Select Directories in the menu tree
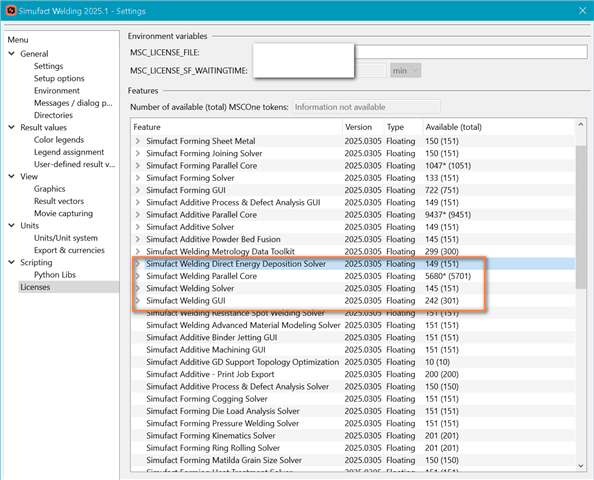Viewport: 594px width, 480px height. (53, 115)
